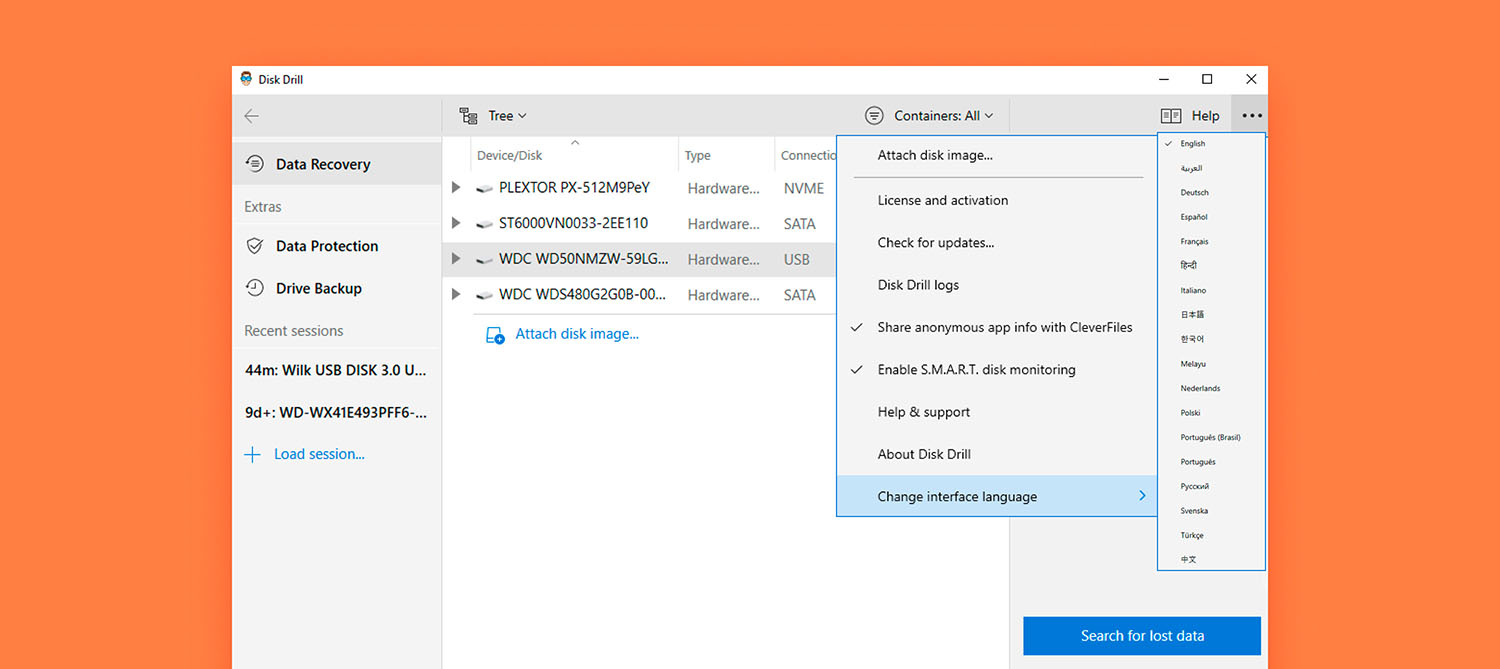This screenshot has height=669, width=1500.
Task: Click the WDC WDS480G2G0B drive icon
Action: 485,295
